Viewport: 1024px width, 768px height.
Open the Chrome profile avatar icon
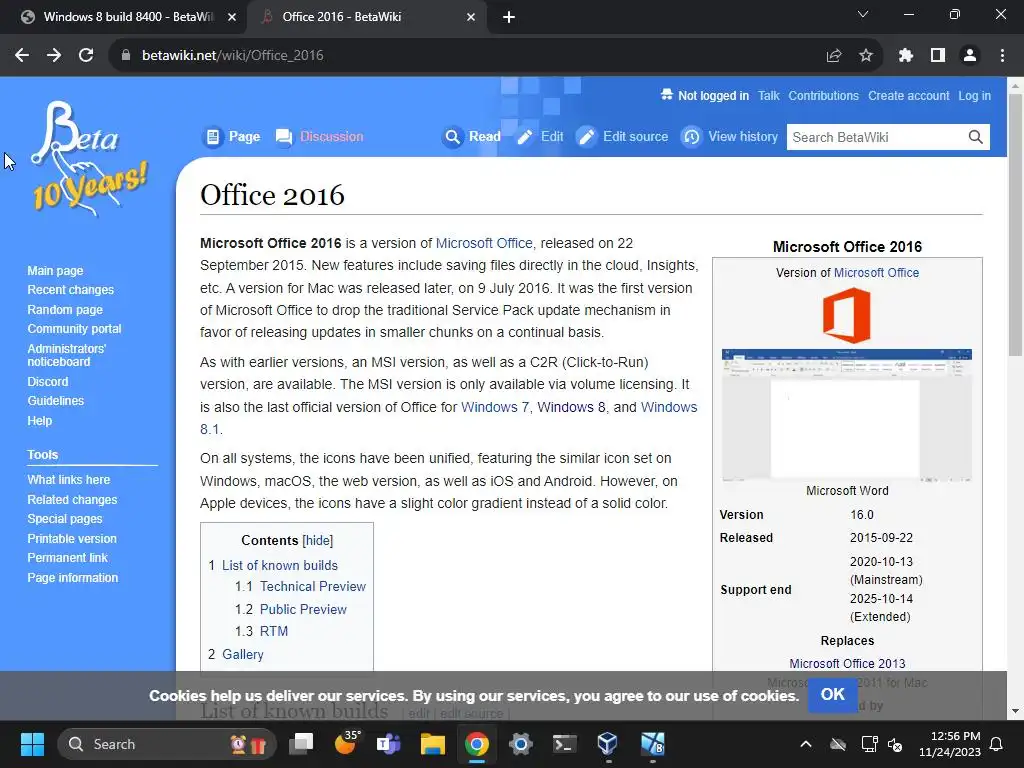[970, 56]
